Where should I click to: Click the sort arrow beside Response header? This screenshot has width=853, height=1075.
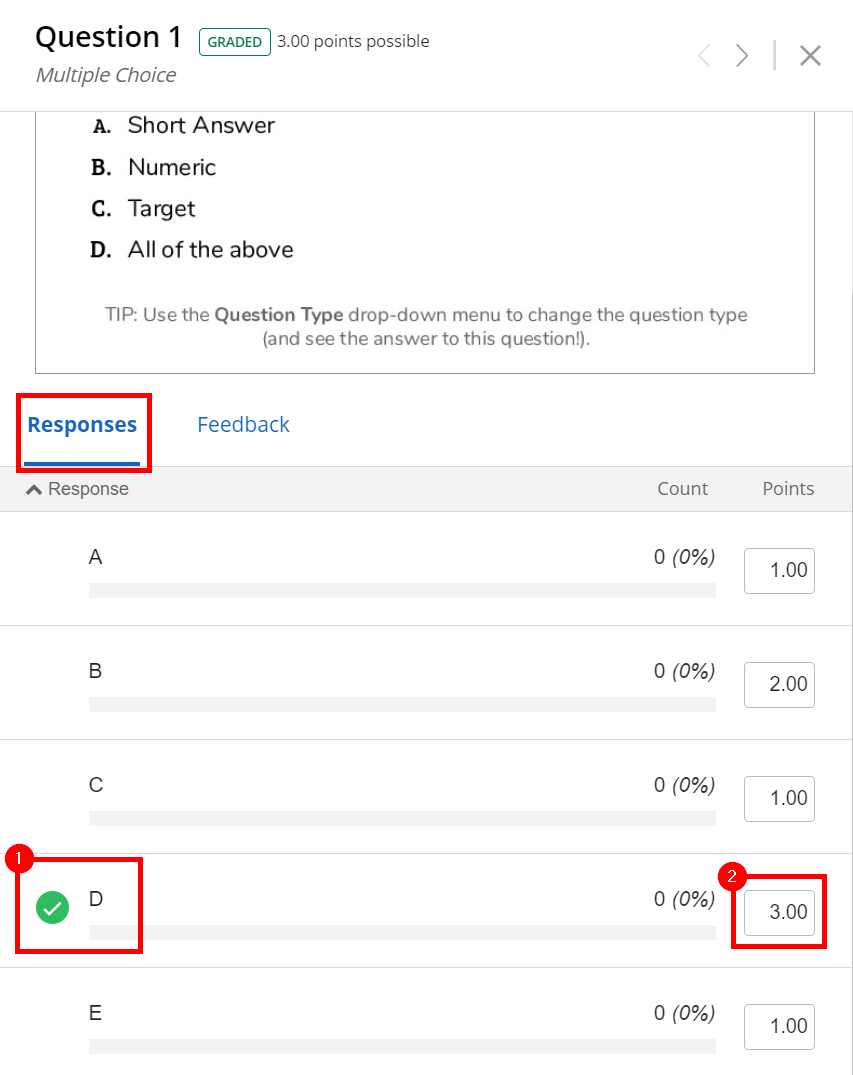[x=33, y=488]
